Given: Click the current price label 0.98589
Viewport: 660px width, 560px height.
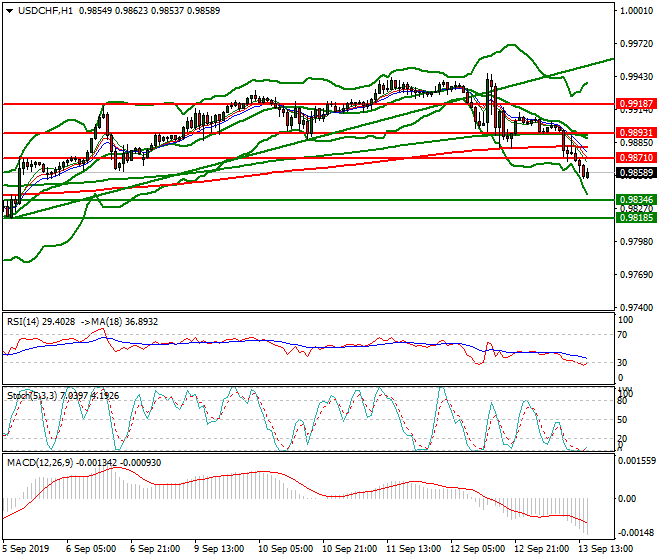Looking at the screenshot, I should (636, 173).
